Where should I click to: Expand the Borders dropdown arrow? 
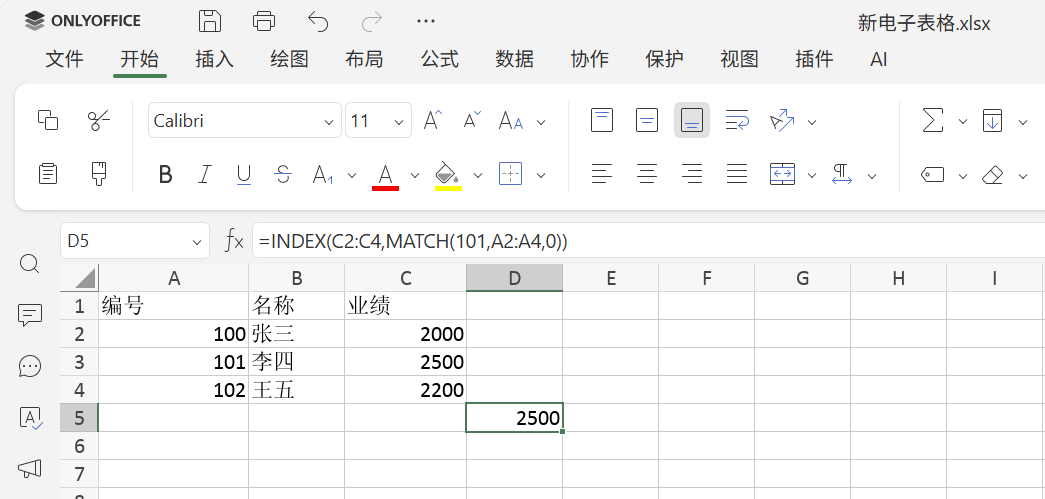[x=541, y=176]
